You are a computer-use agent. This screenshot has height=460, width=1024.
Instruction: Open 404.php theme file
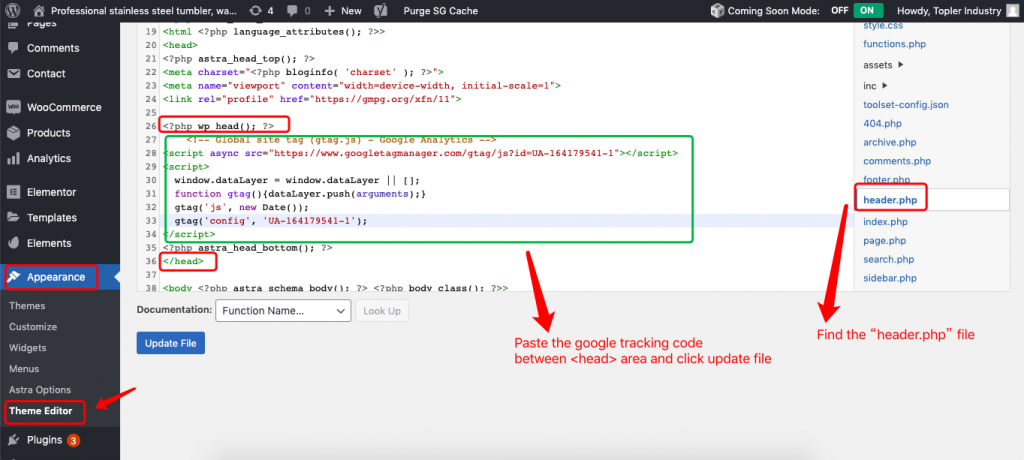(x=882, y=123)
